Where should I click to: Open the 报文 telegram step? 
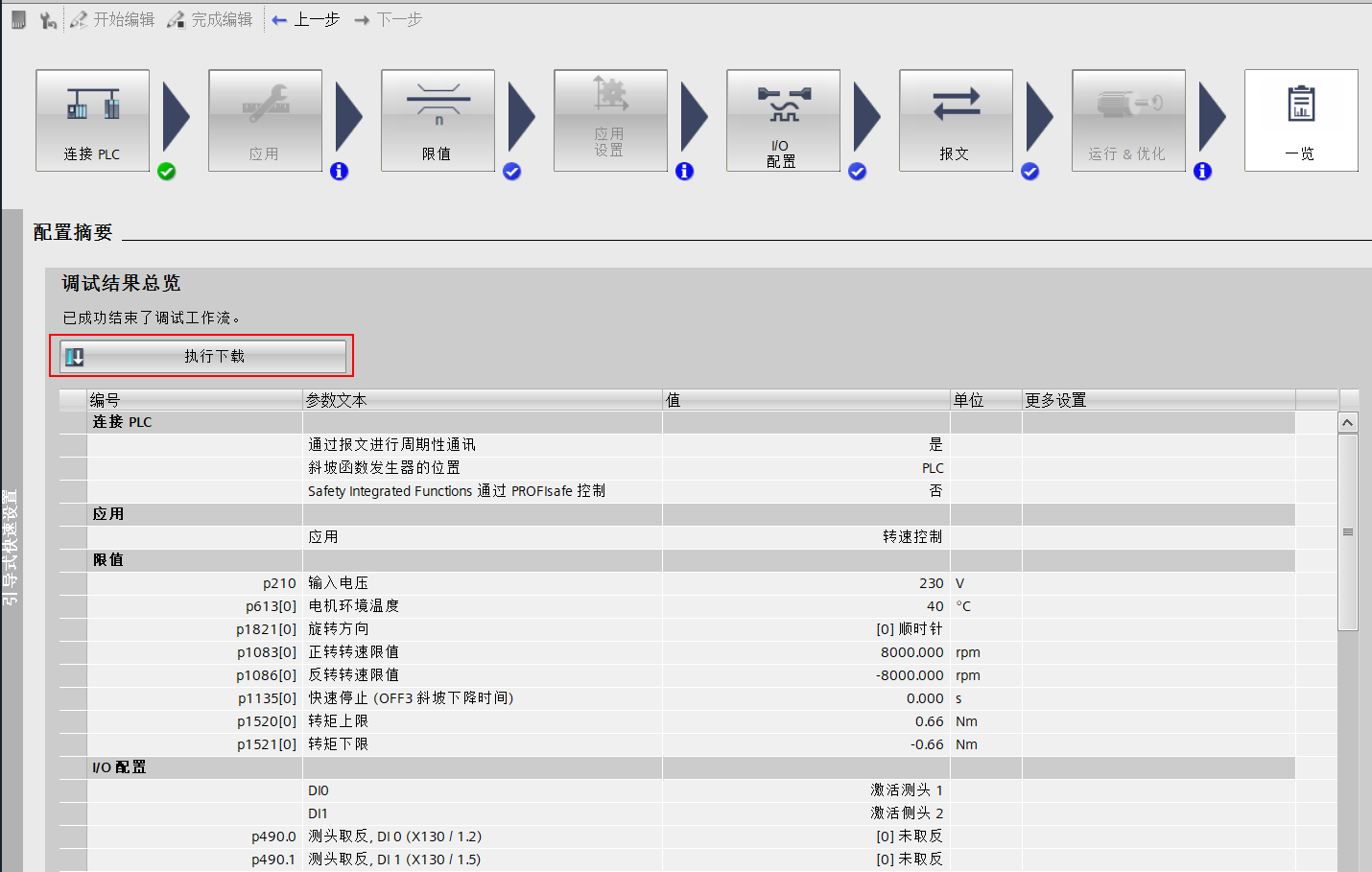coord(956,120)
